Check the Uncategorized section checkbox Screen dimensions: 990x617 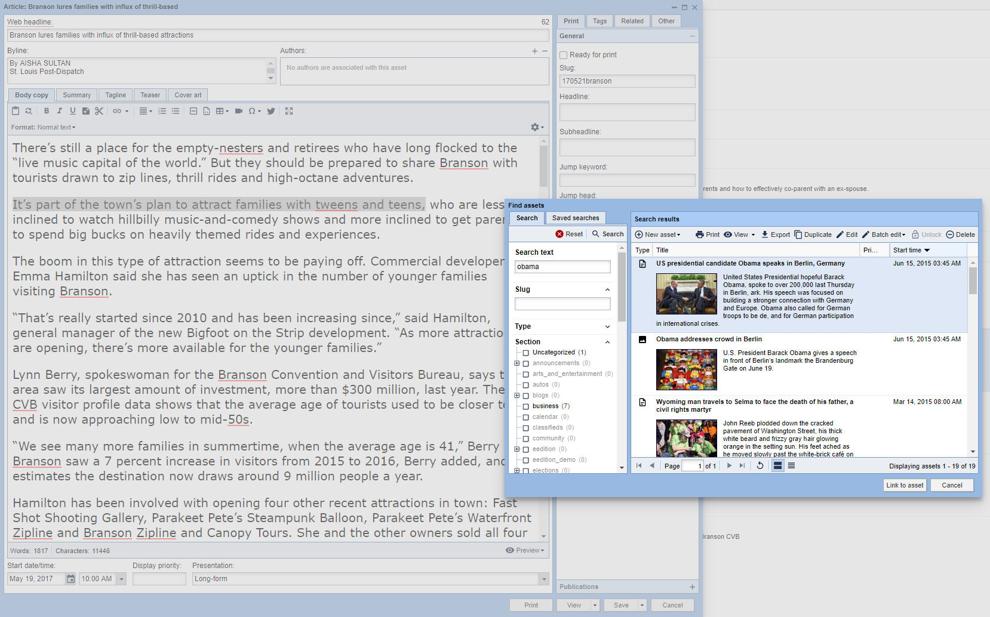coord(525,352)
